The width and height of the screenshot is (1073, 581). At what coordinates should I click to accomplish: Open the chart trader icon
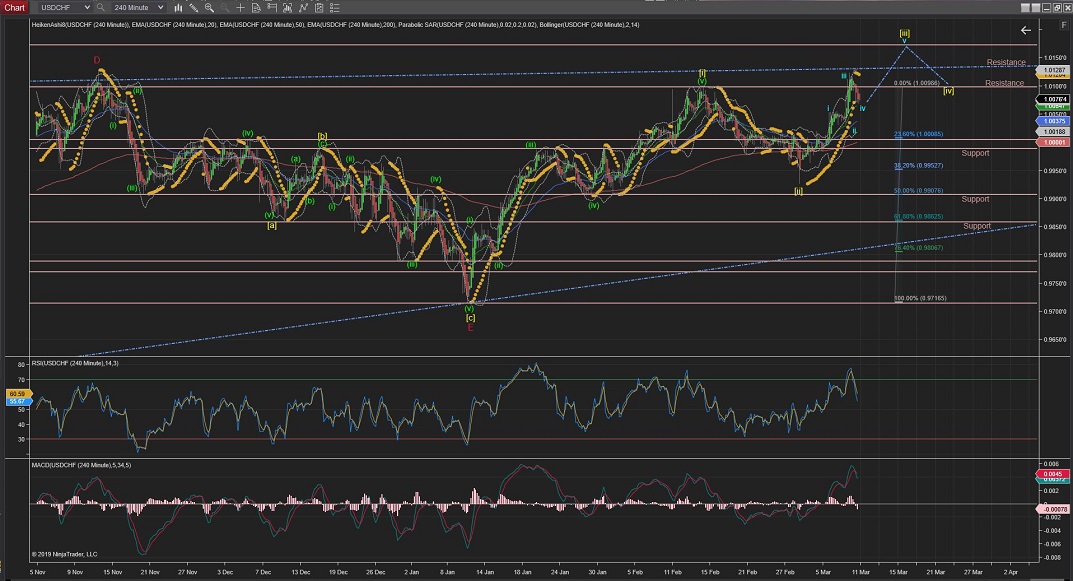[272, 8]
